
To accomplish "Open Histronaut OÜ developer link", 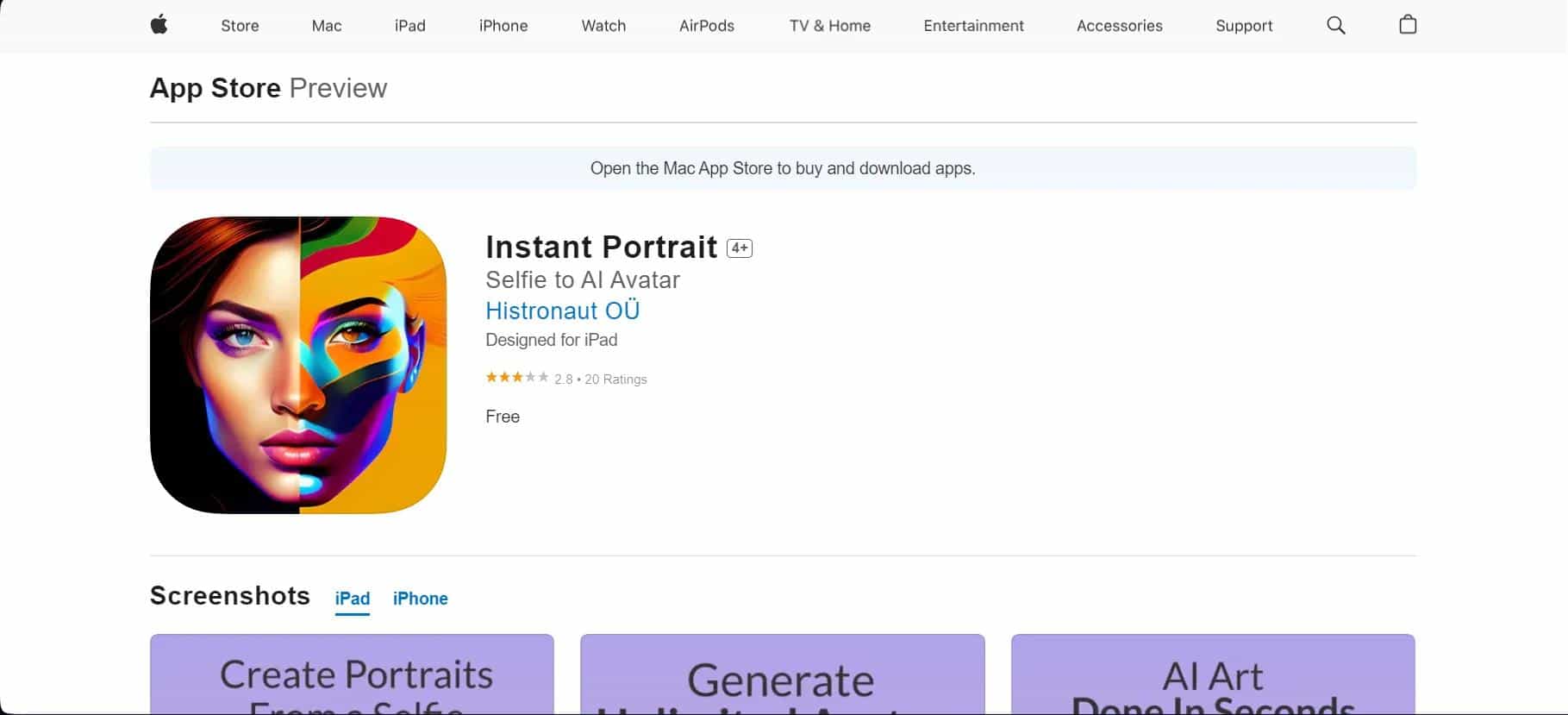I will pos(562,310).
